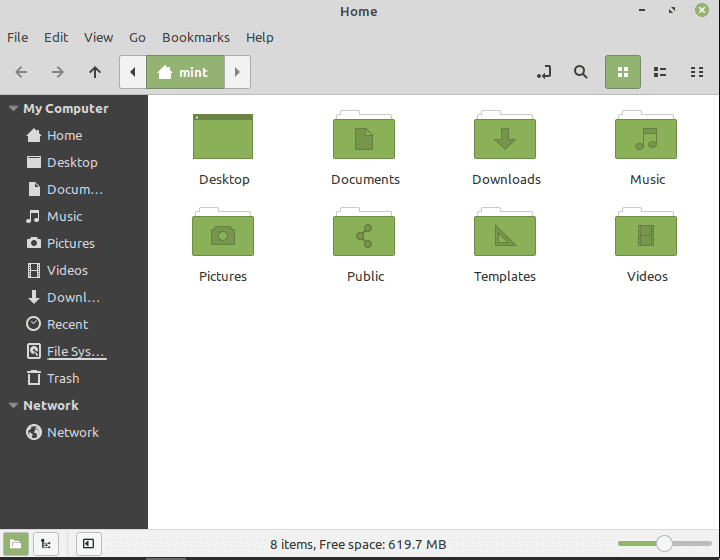Click the mint home path button
This screenshot has height=560, width=720.
click(184, 72)
